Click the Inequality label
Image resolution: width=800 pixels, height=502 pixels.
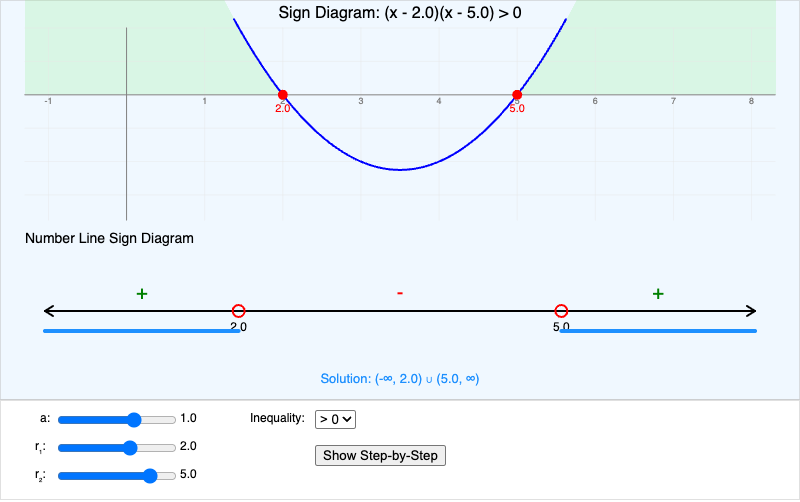(277, 418)
